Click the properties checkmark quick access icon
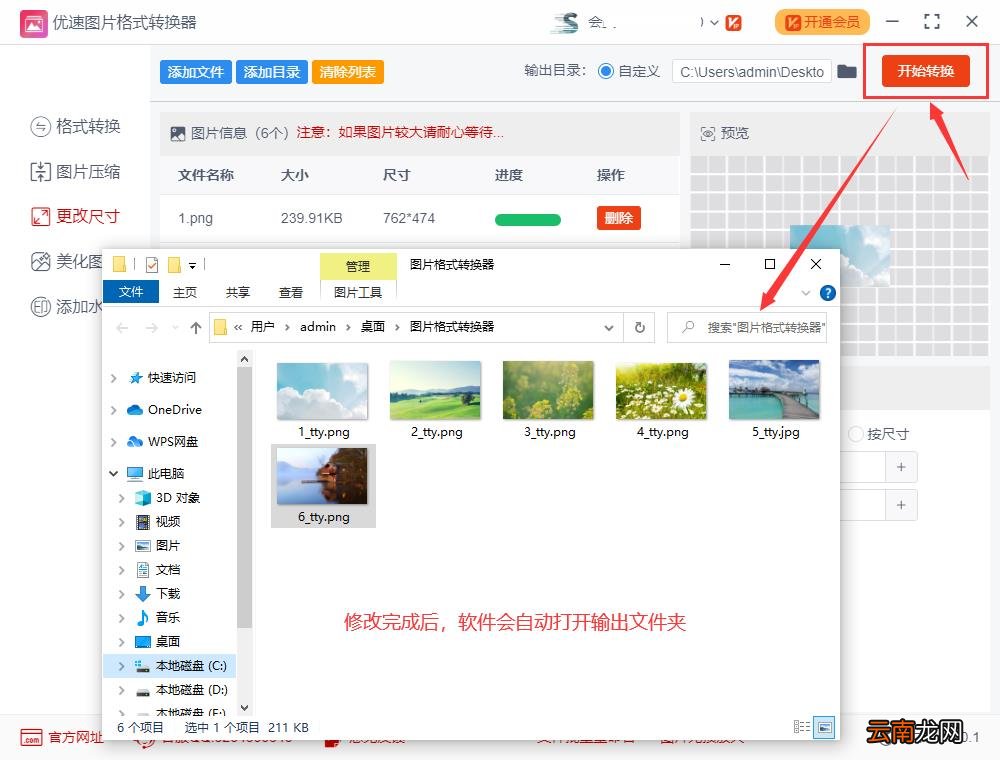 152,264
